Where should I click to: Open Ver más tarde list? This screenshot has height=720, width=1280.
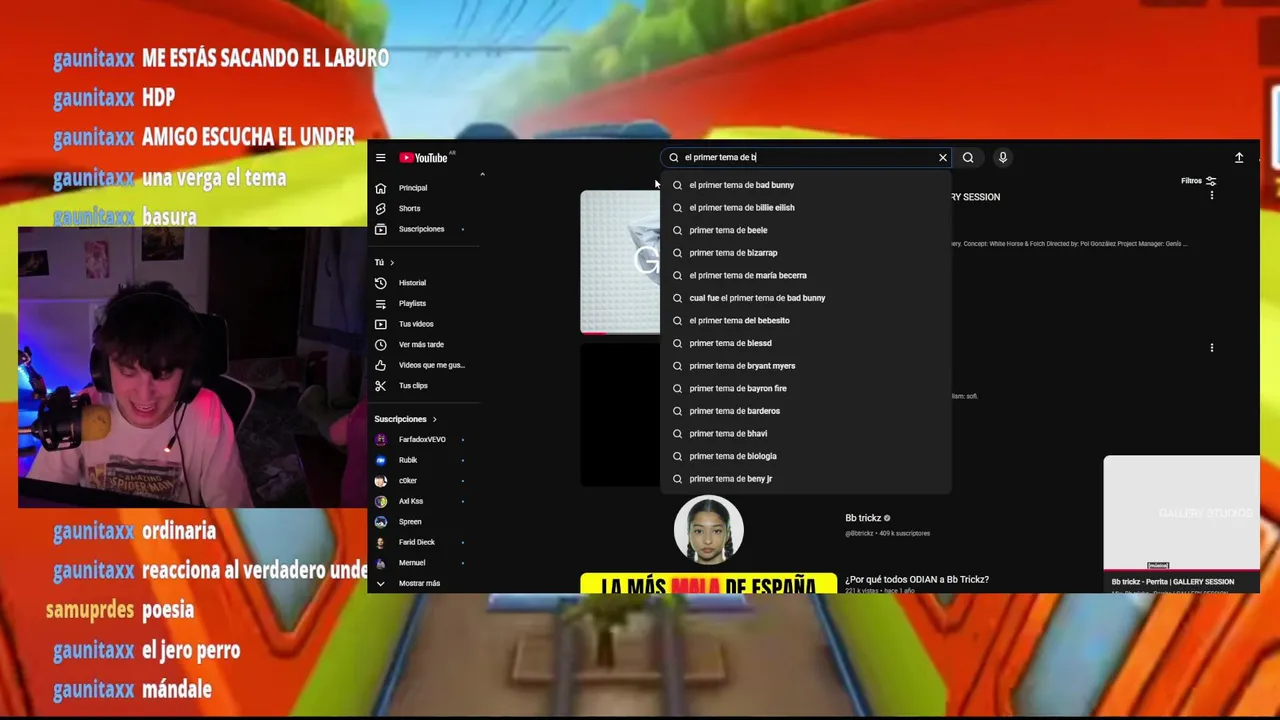tap(421, 345)
